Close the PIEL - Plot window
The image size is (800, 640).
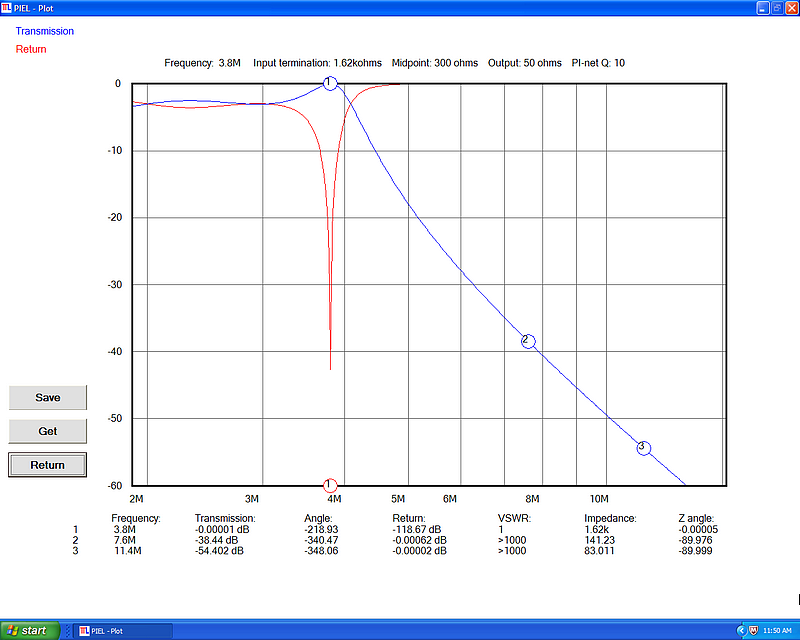pyautogui.click(x=792, y=8)
